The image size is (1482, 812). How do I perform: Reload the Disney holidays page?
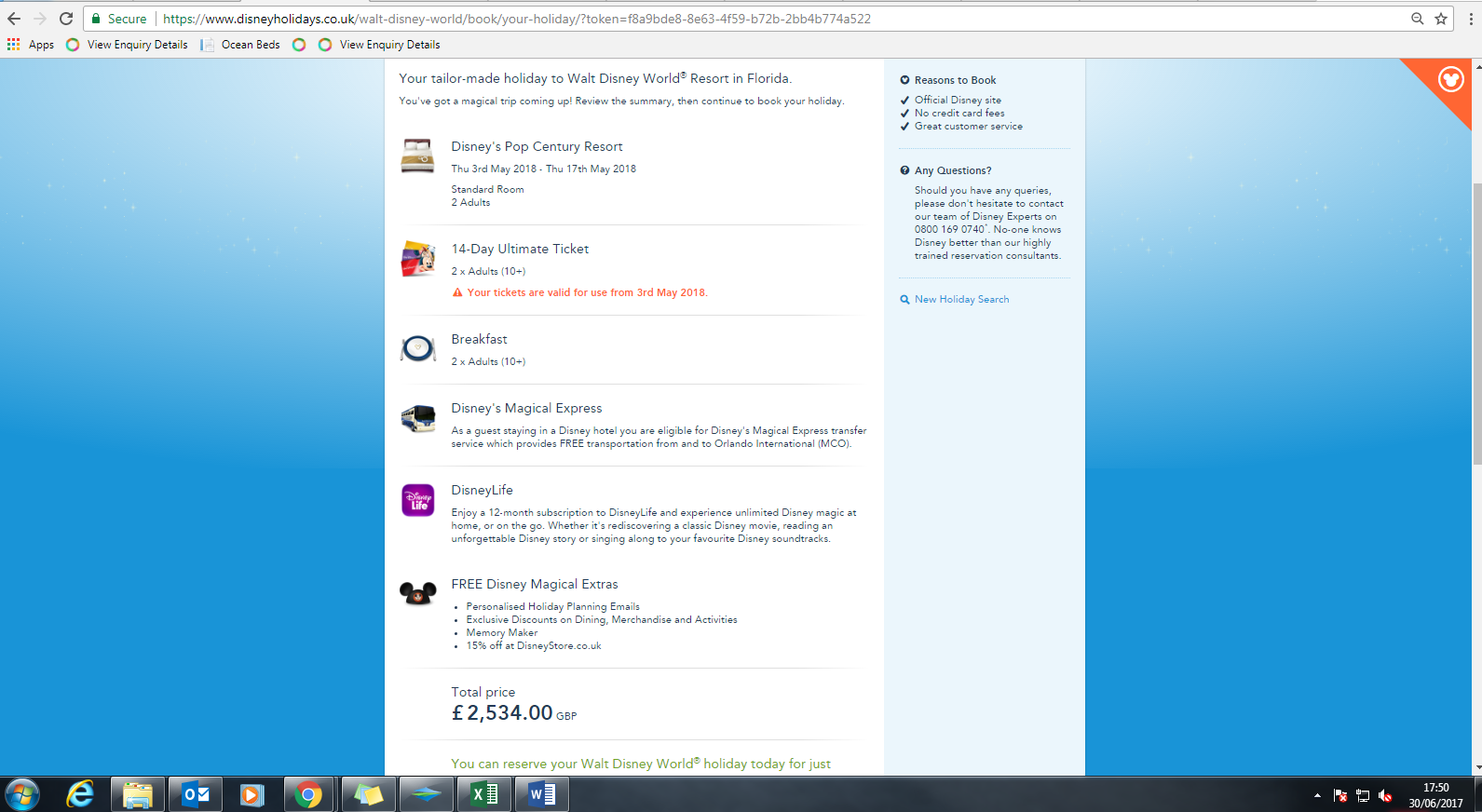pyautogui.click(x=66, y=19)
